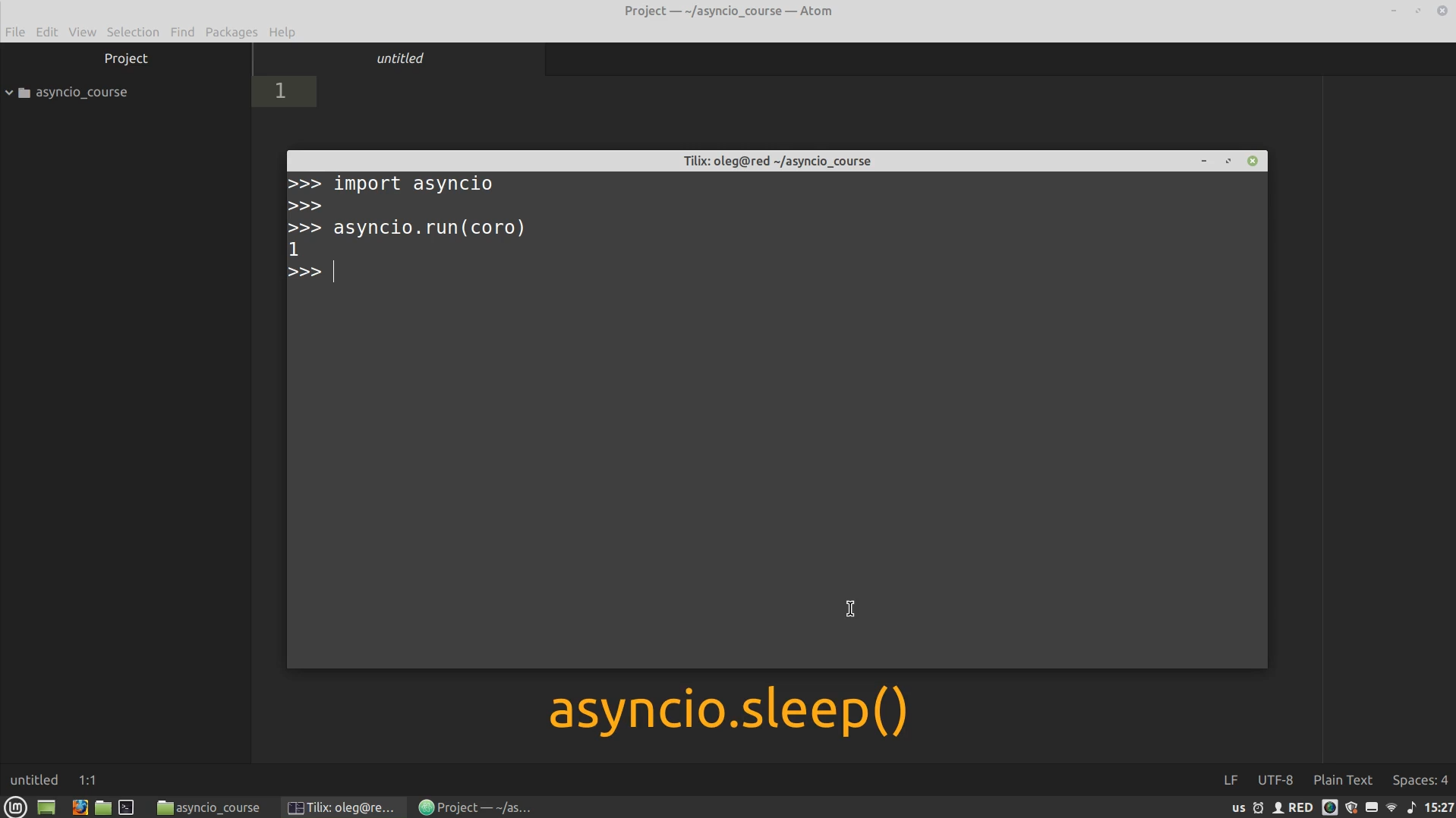Open the Linux Mint start menu
Image resolution: width=1456 pixels, height=818 pixels.
click(x=15, y=807)
